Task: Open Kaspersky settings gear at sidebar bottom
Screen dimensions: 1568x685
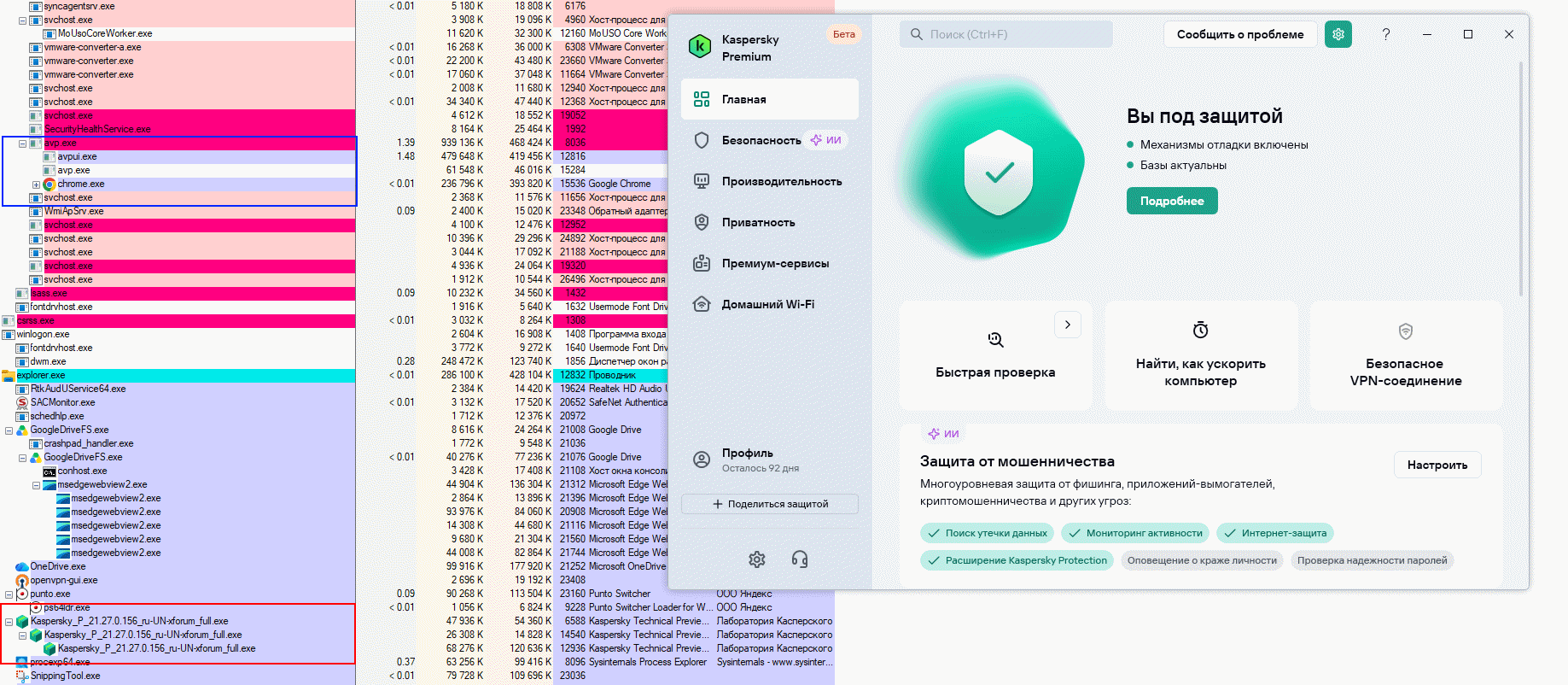Action: (x=757, y=559)
